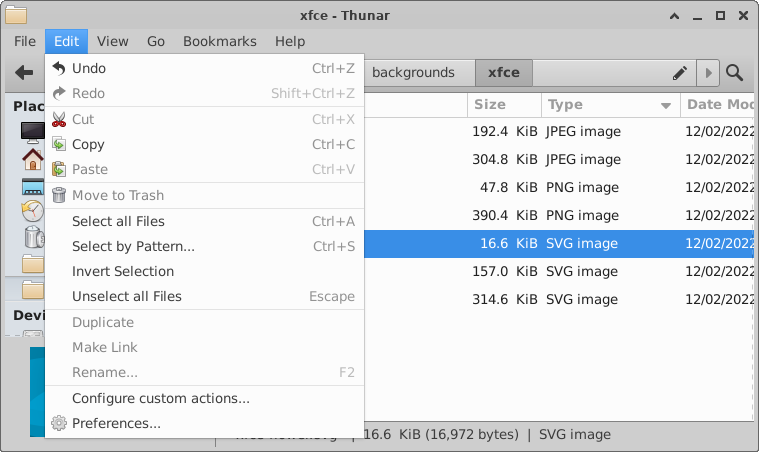Click the Recent clock icon in sidebar
The image size is (759, 452).
tap(32, 211)
